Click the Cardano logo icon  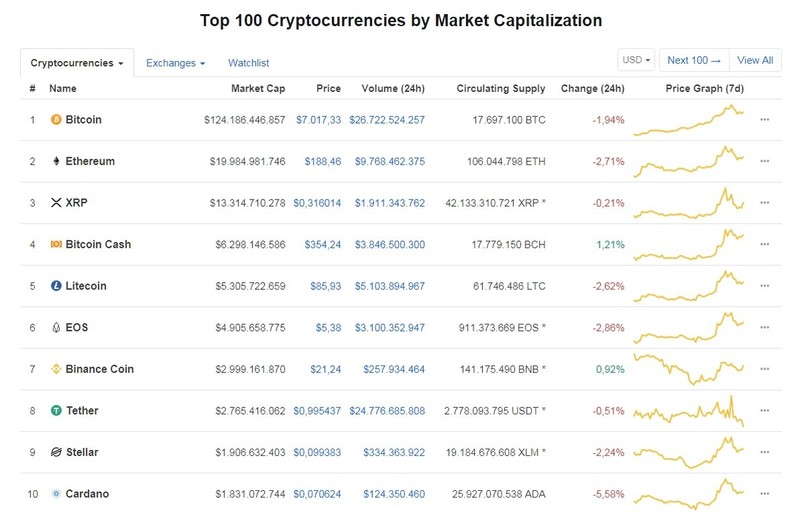coord(56,494)
